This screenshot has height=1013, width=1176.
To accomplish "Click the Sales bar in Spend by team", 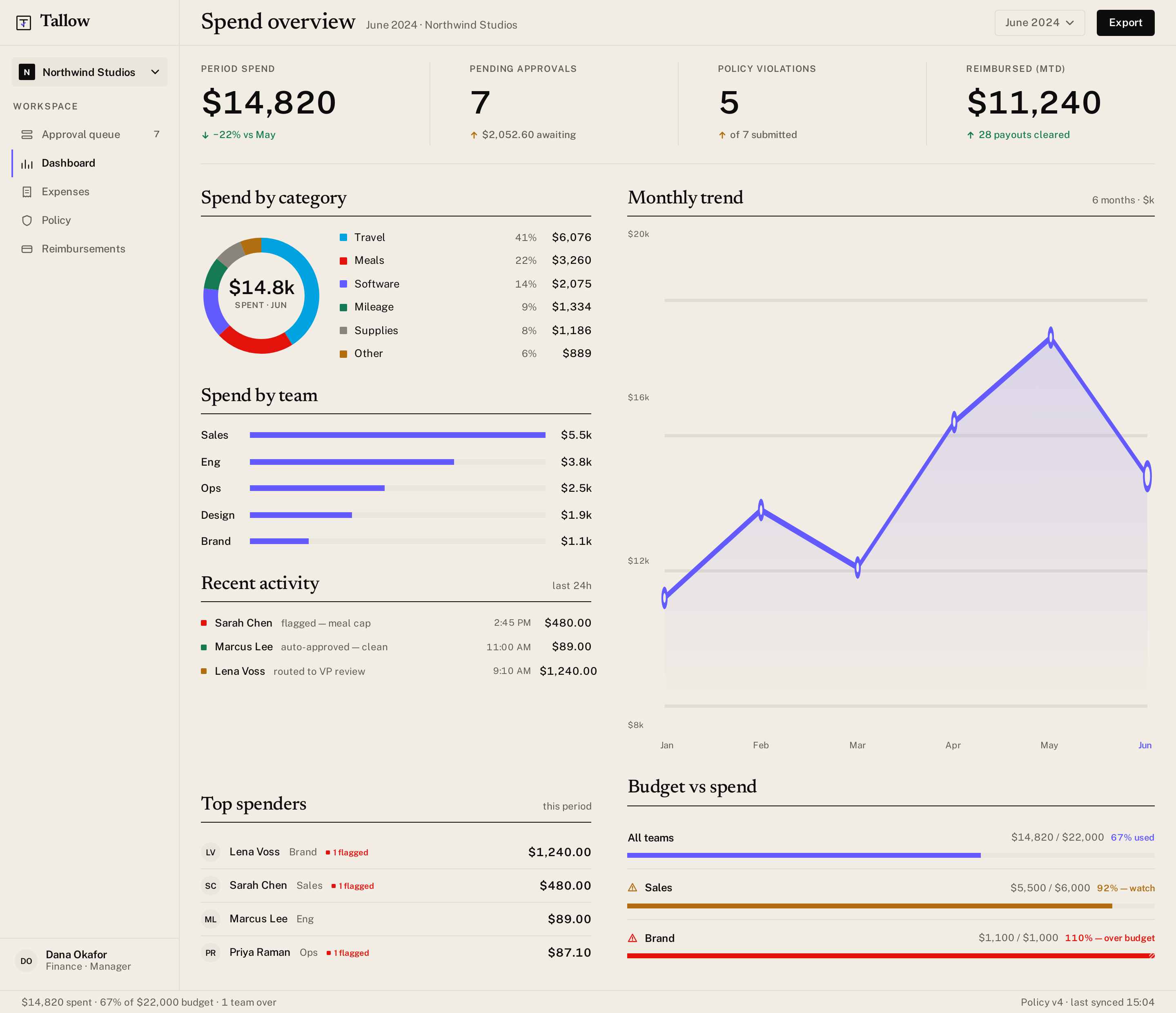I will (x=397, y=435).
